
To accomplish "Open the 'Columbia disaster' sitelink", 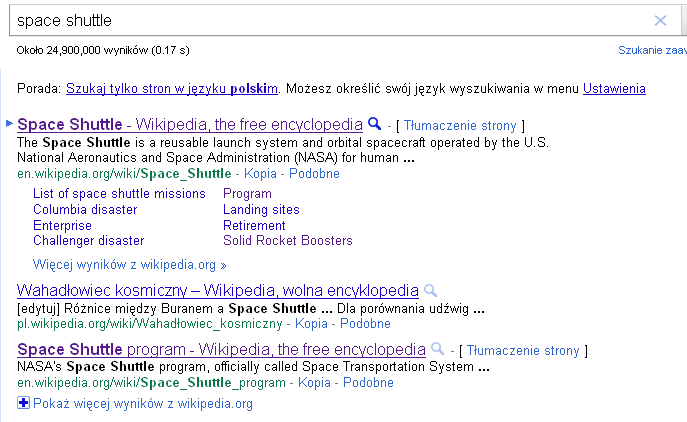I will (85, 210).
